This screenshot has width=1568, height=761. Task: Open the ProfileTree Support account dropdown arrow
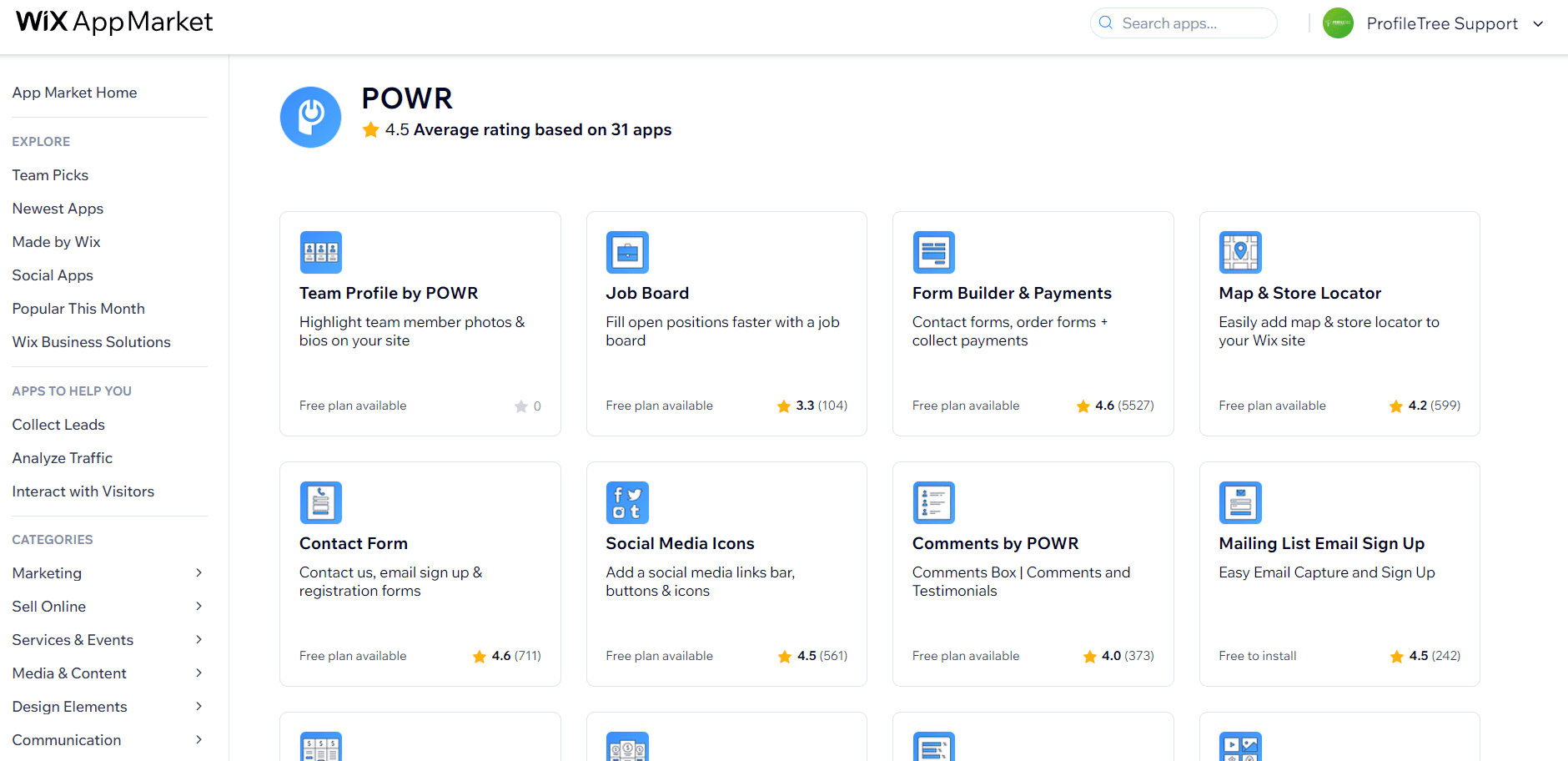click(x=1538, y=24)
